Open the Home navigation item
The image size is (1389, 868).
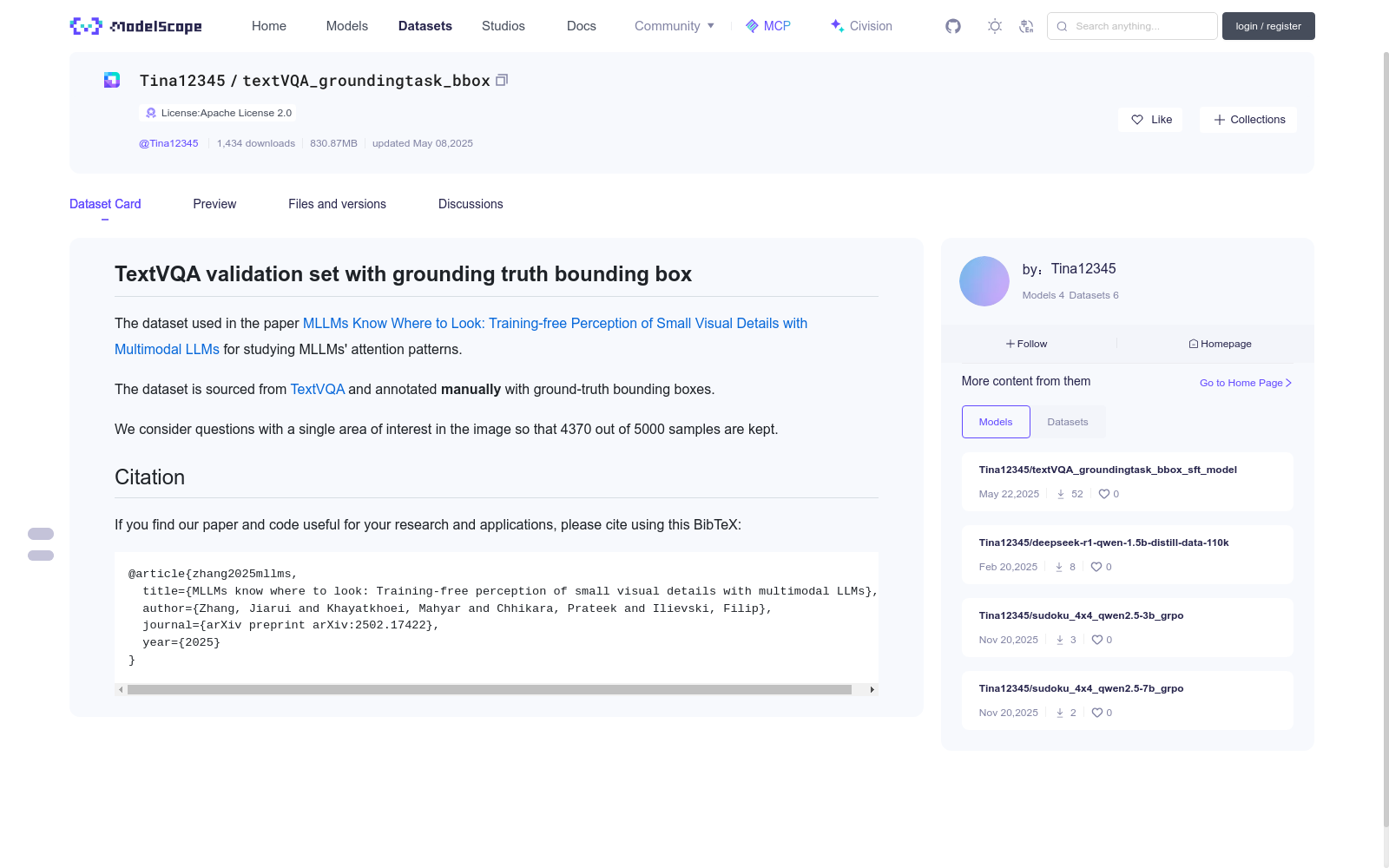point(269,26)
